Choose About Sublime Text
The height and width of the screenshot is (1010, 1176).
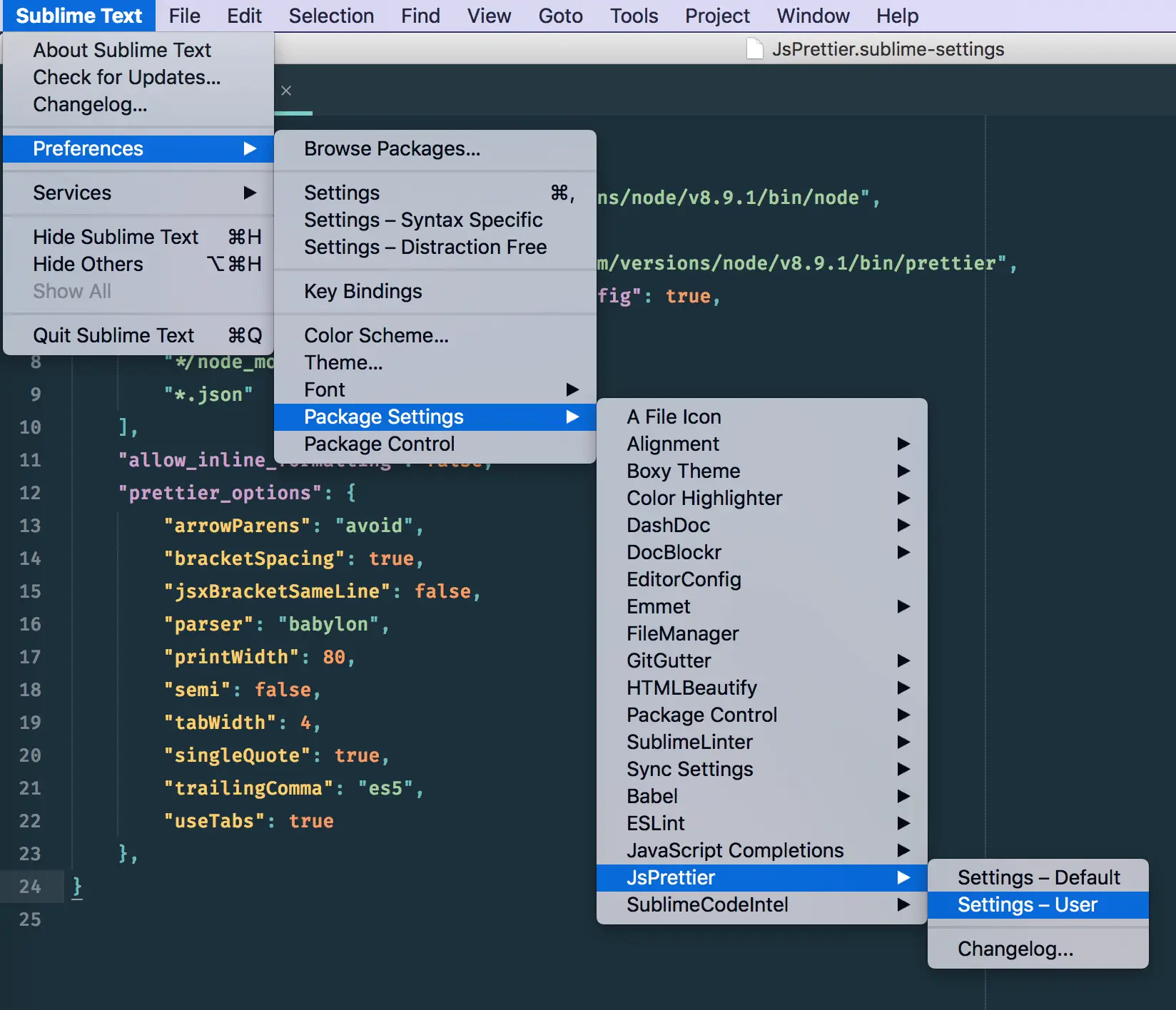(x=138, y=50)
